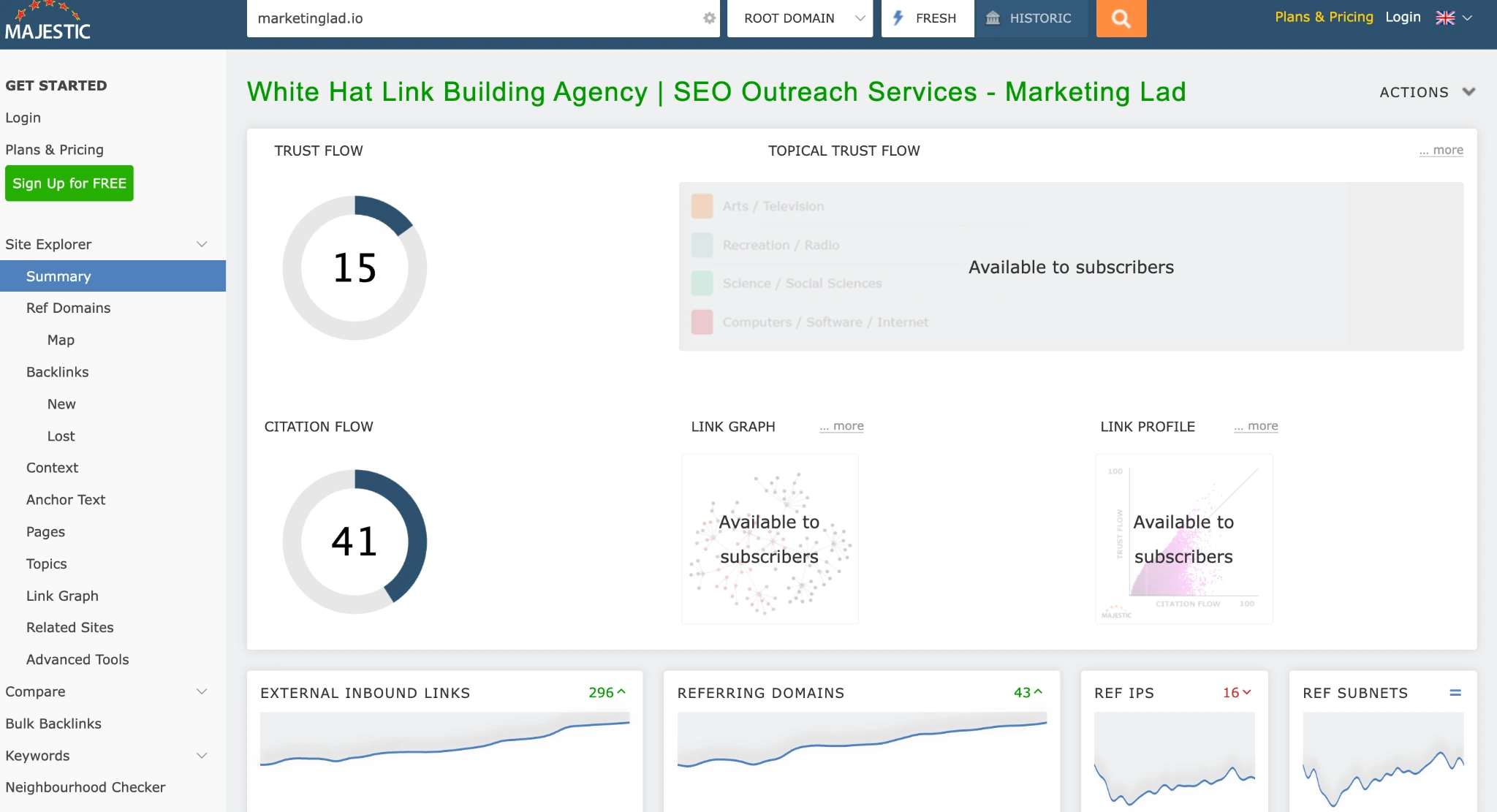Viewport: 1497px width, 812px height.
Task: Click the Arts / Television color swatch
Action: 702,206
